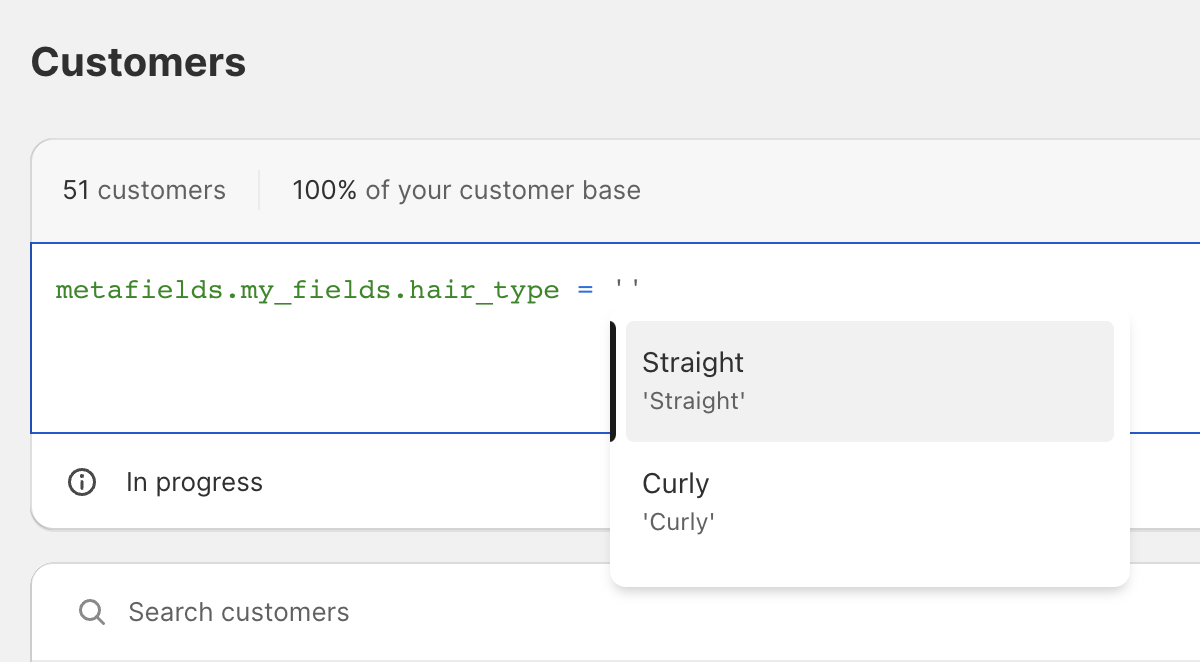Click black indicator bar left of suggestions

tap(612, 381)
